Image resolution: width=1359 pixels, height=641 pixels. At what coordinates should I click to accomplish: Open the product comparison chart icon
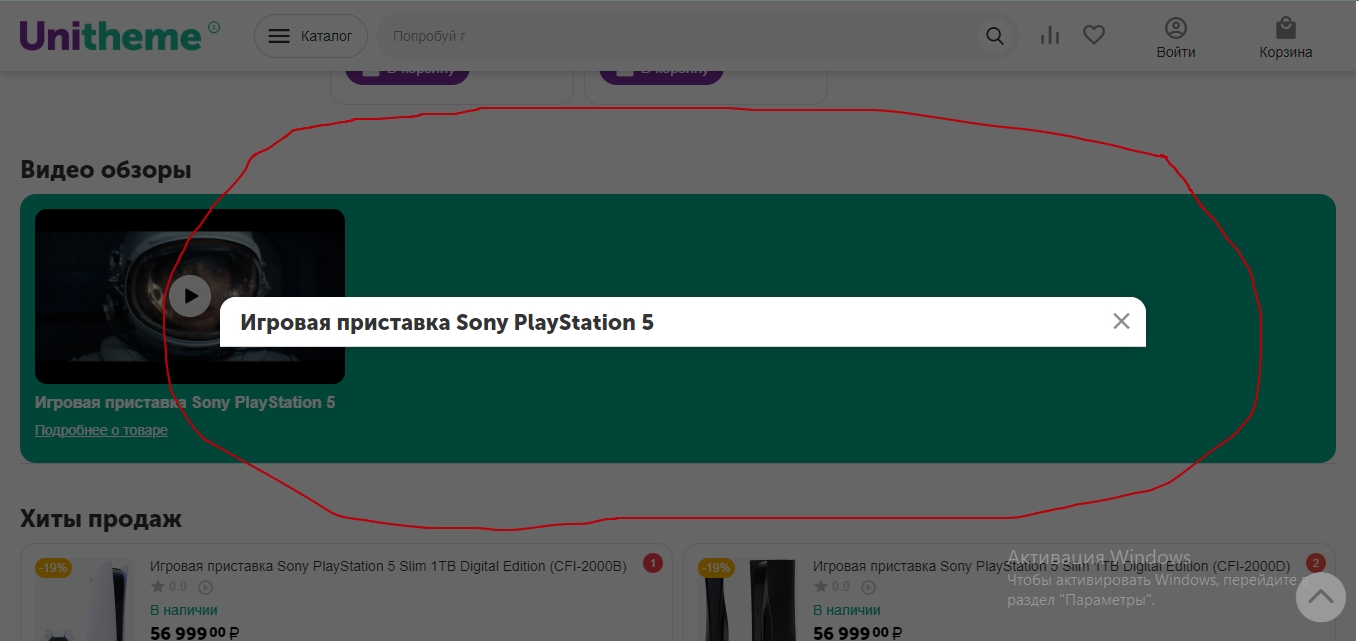(1049, 36)
